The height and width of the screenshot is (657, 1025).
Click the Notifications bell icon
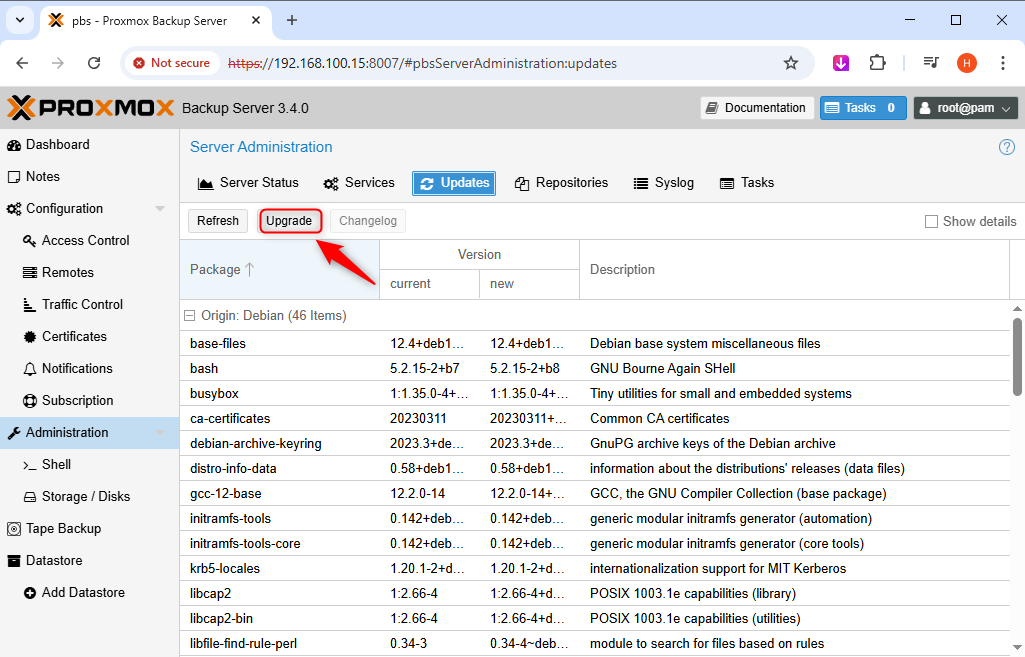click(x=29, y=369)
